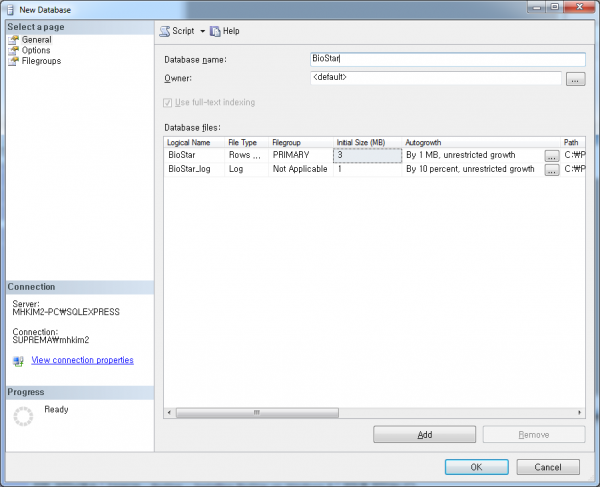Open autogrowth settings for BioStar_log file

pyautogui.click(x=551, y=170)
